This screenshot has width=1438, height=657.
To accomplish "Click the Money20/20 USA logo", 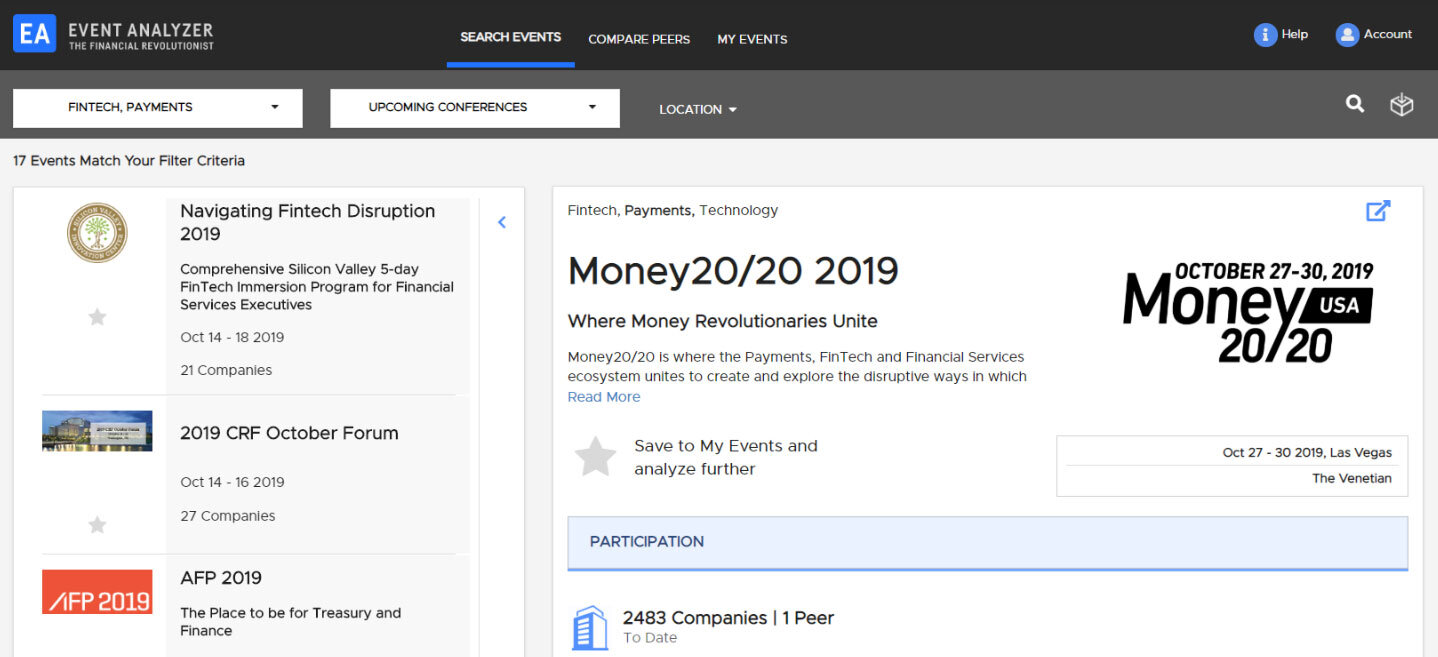I will (x=1248, y=312).
